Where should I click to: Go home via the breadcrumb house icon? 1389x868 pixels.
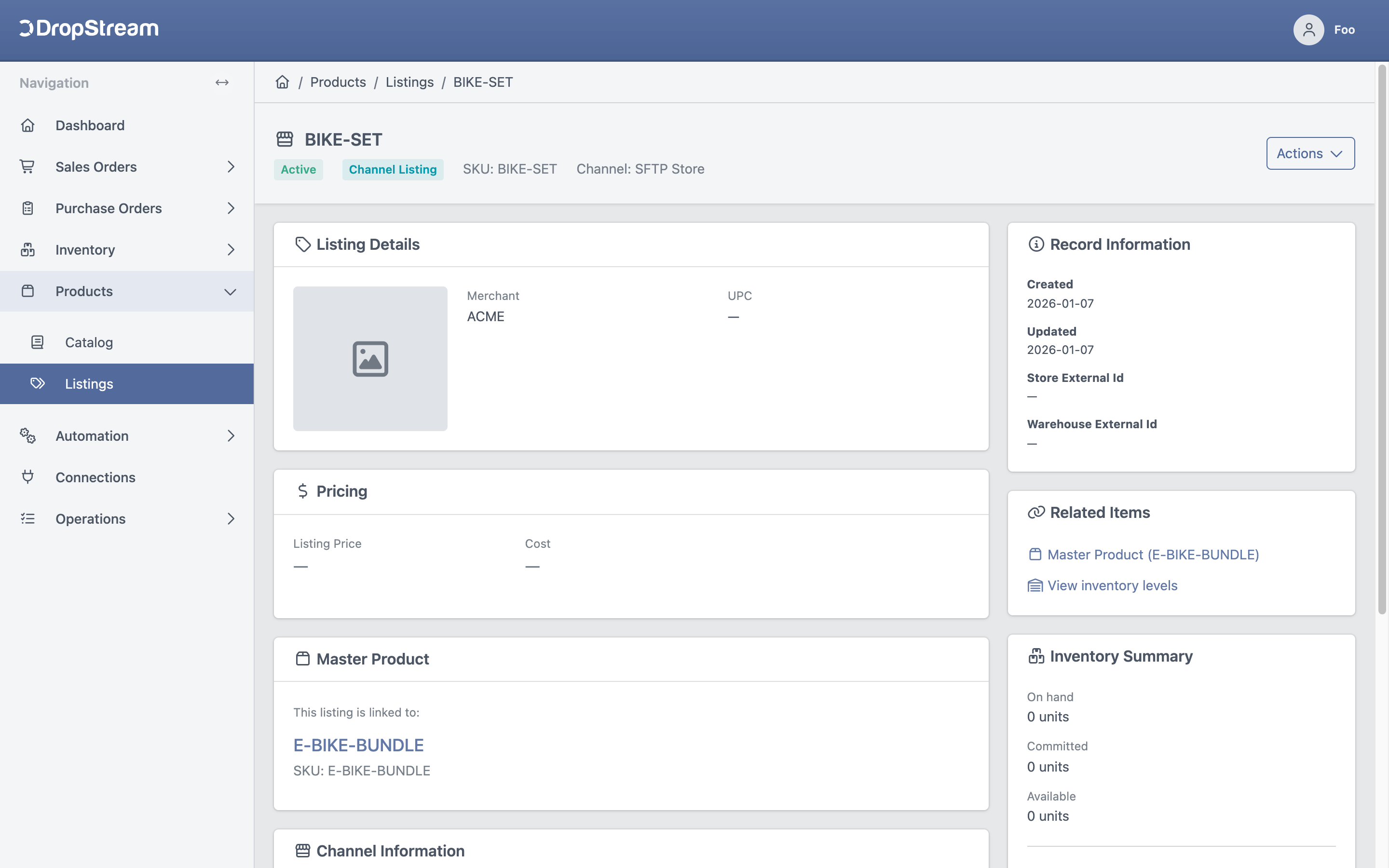(x=283, y=82)
